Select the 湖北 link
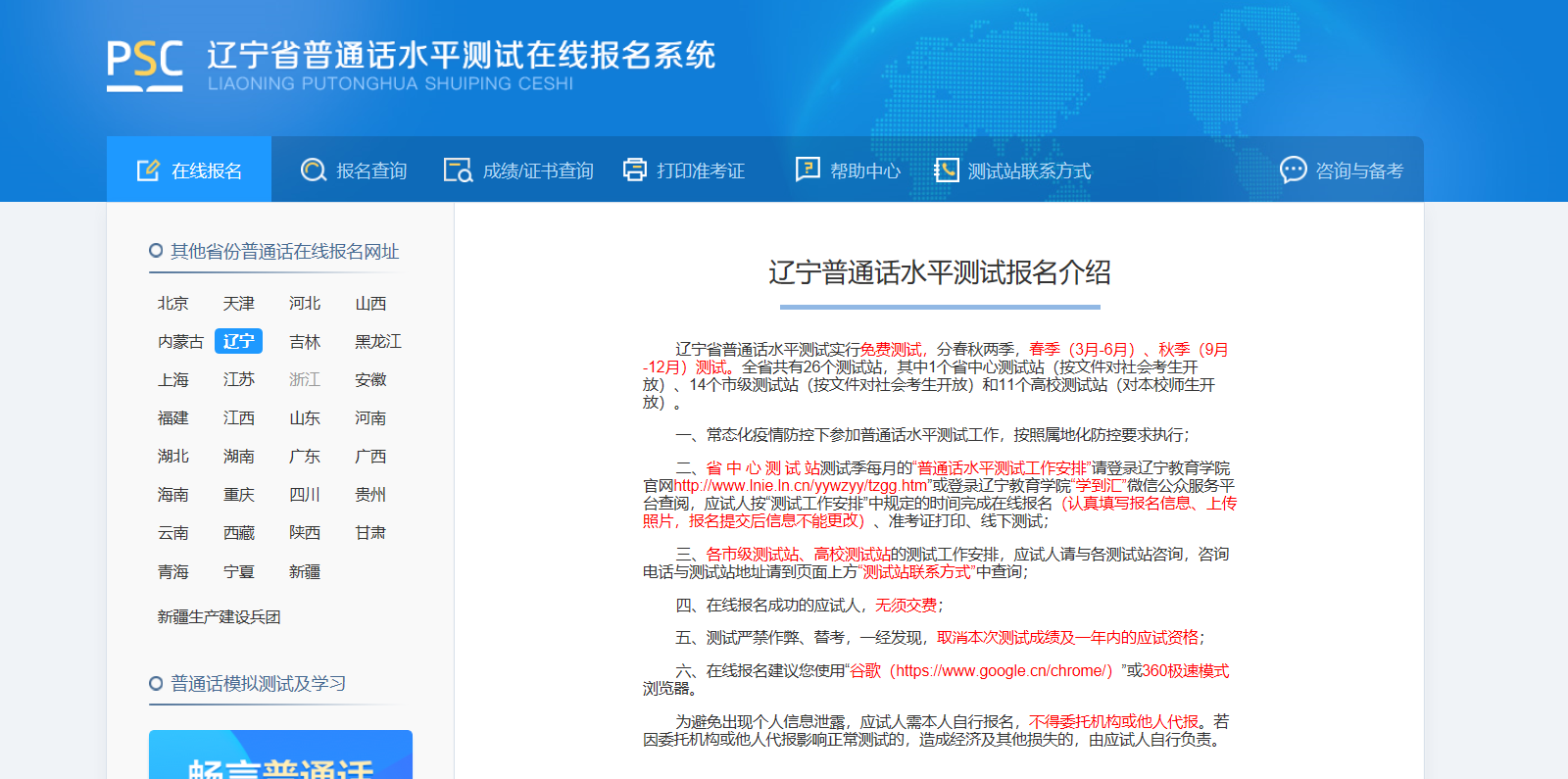This screenshot has height=779, width=1568. [x=173, y=457]
